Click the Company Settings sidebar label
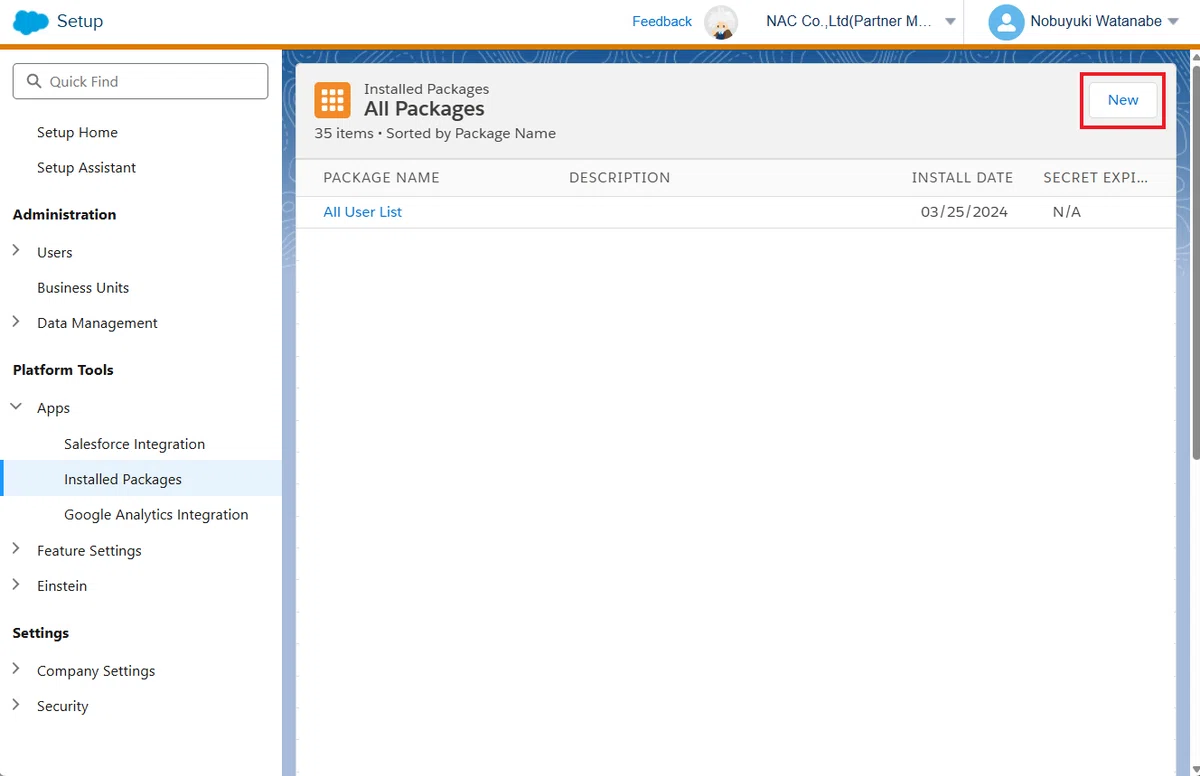Viewport: 1200px width, 776px height. (x=96, y=670)
